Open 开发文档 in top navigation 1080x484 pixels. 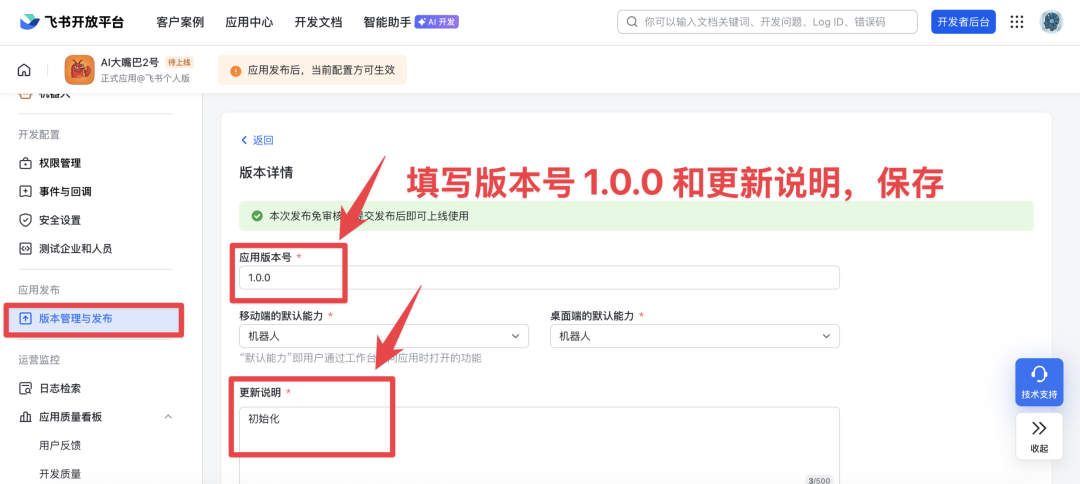click(x=318, y=22)
